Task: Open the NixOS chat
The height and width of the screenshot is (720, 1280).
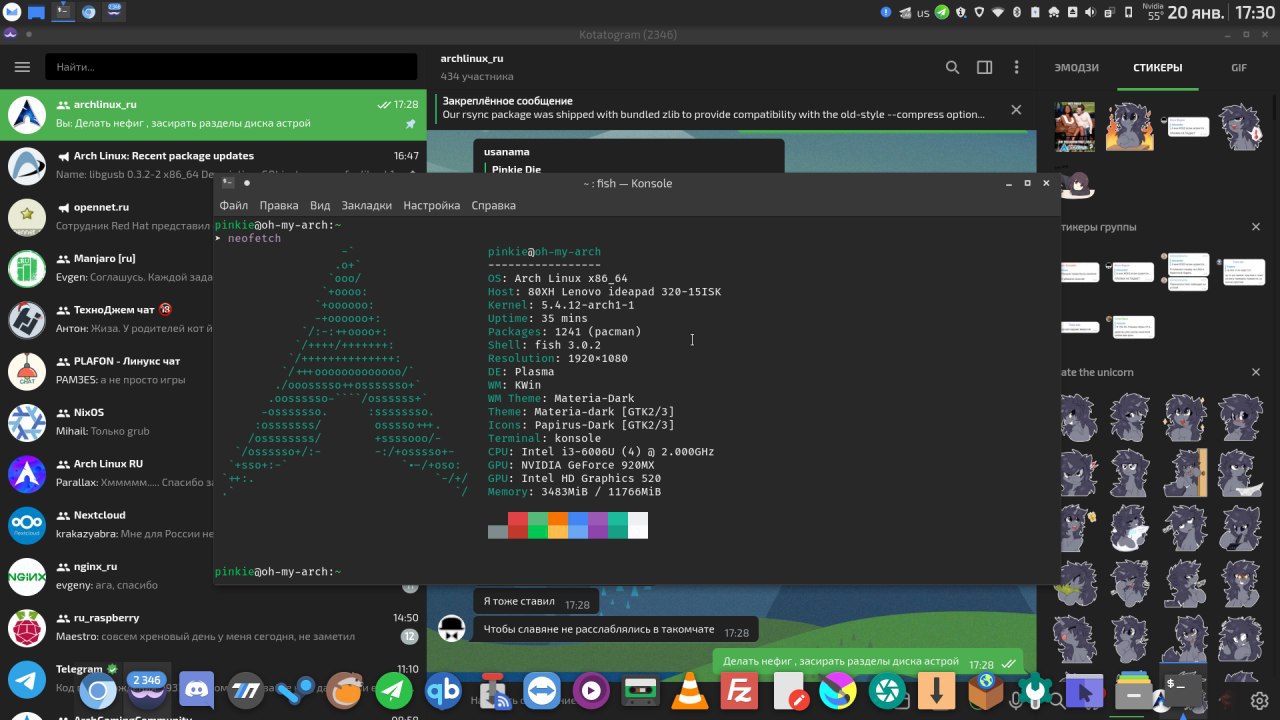Action: [106, 422]
